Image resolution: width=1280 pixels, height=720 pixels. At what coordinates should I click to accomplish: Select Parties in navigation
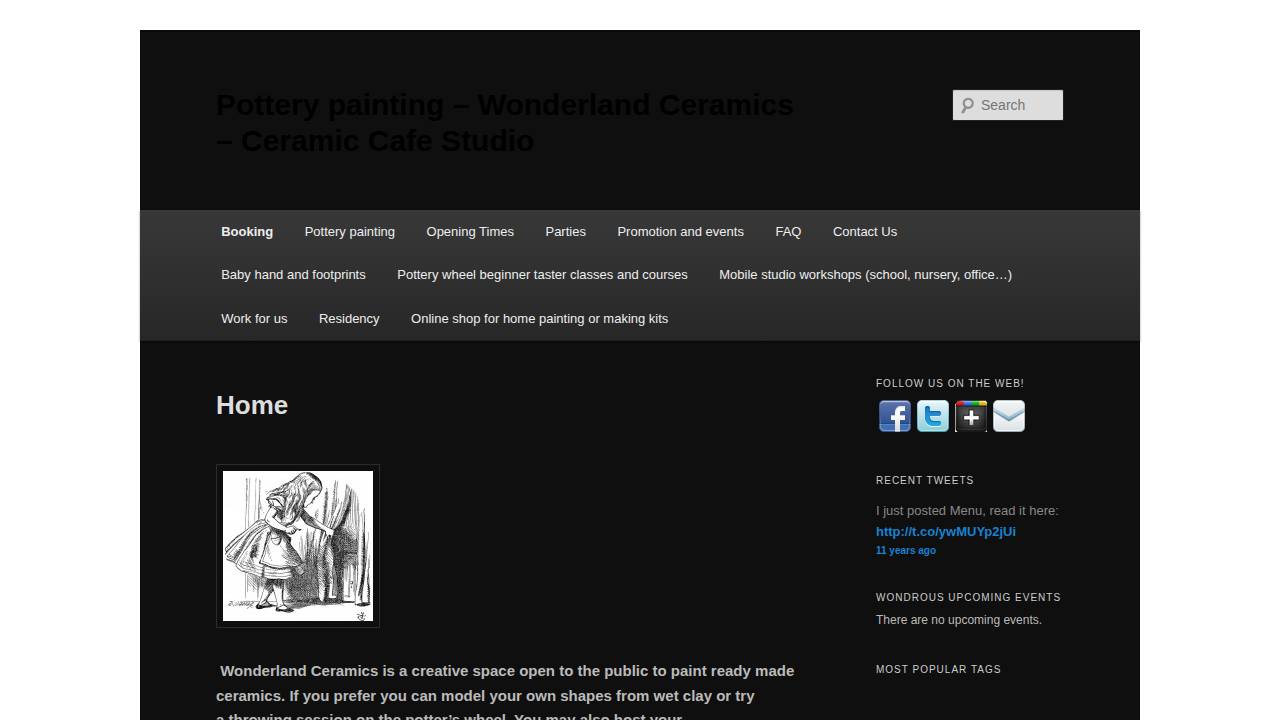tap(565, 232)
